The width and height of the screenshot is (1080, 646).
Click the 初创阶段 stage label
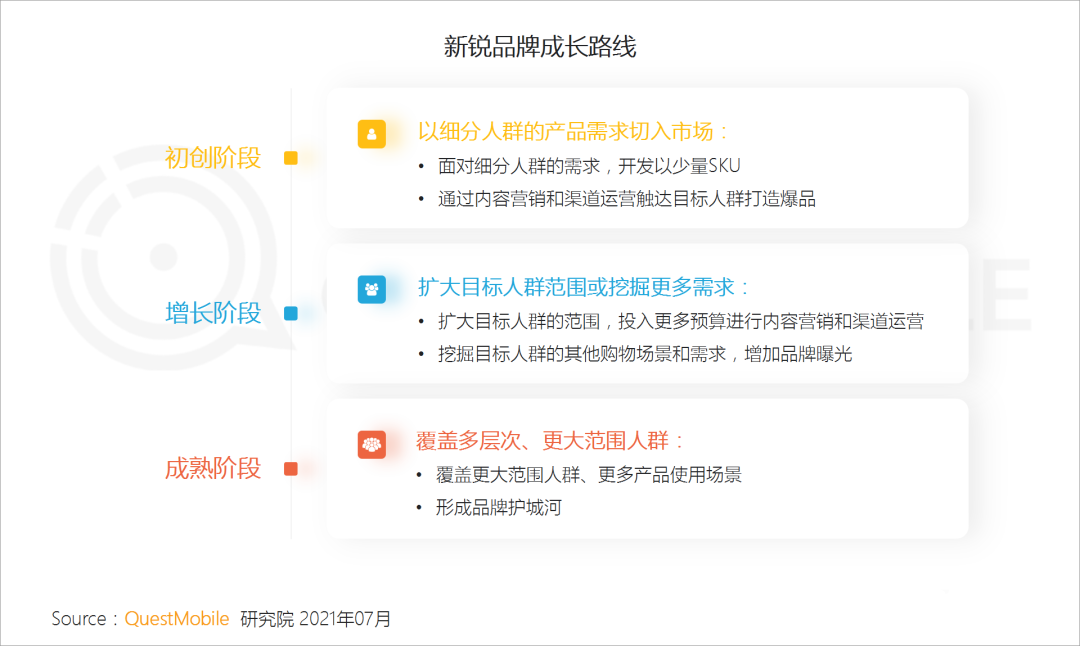(x=212, y=158)
